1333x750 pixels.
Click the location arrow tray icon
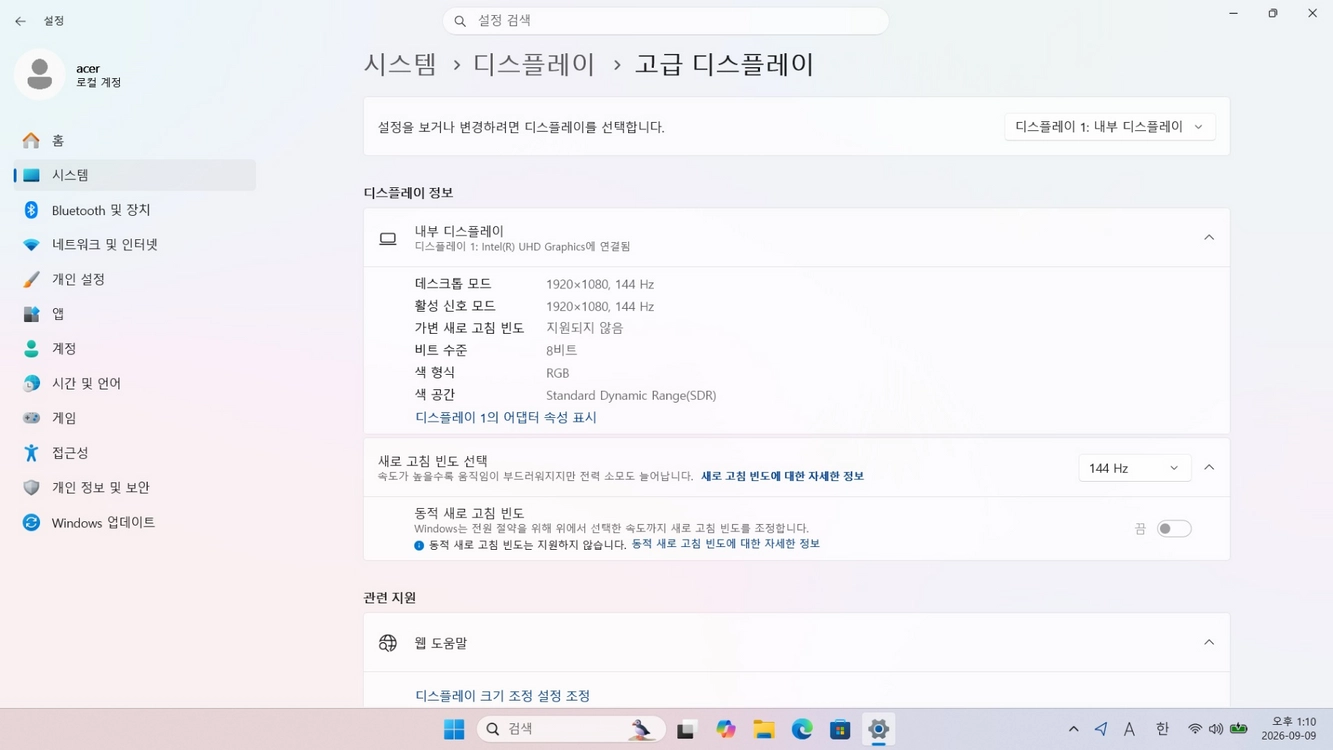pos(1101,729)
